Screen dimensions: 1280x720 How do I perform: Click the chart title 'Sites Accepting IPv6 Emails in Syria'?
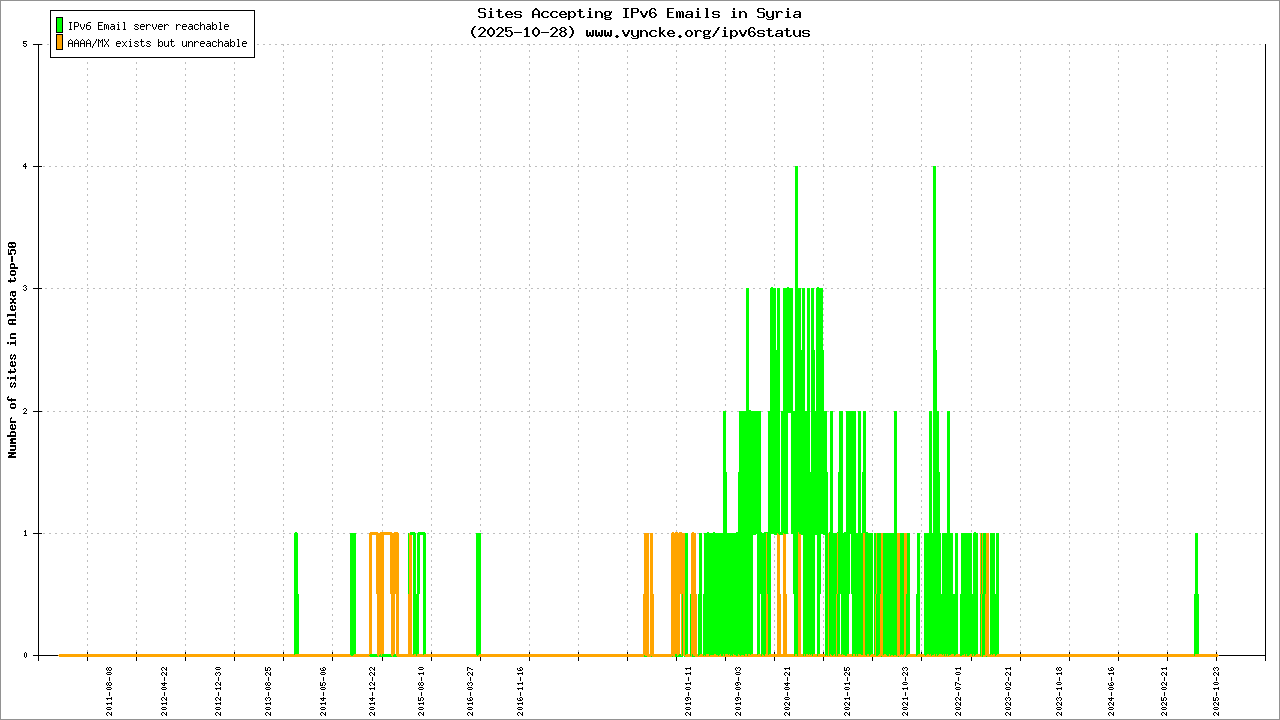click(x=639, y=13)
